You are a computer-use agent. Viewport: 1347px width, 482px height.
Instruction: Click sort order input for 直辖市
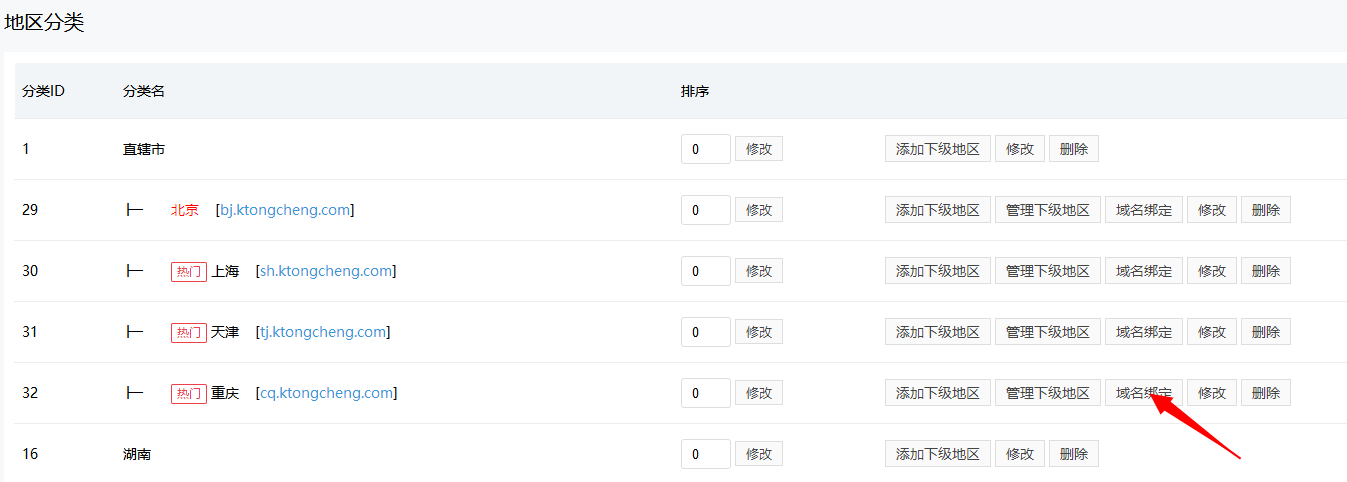pyautogui.click(x=705, y=149)
